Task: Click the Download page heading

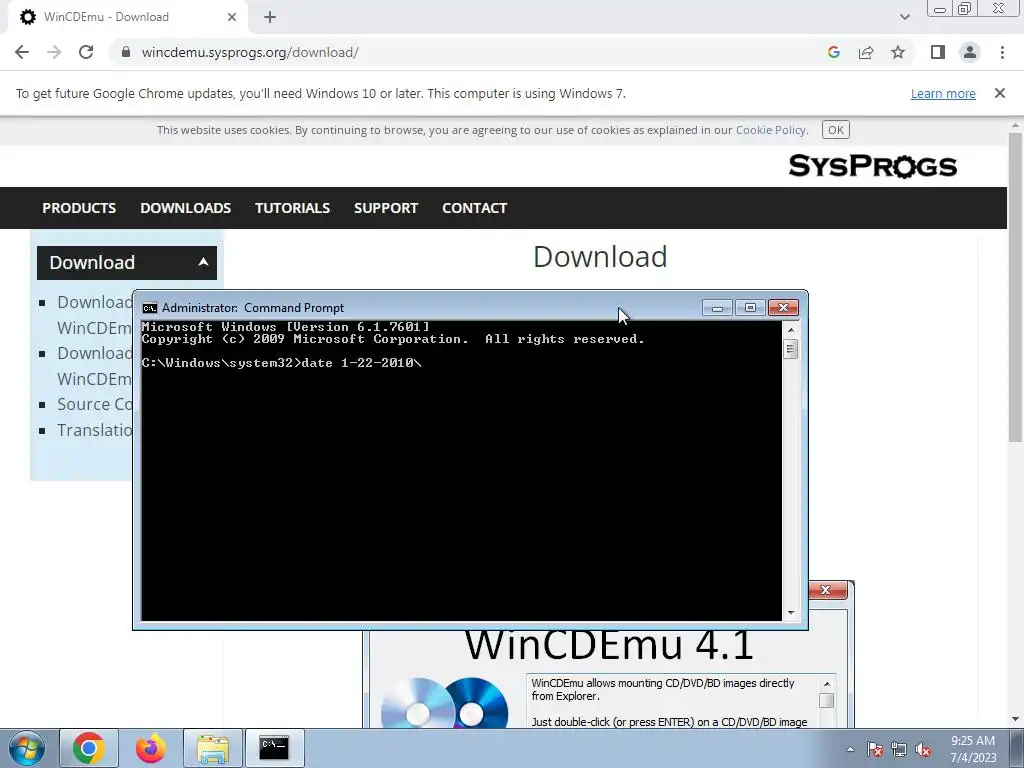Action: point(600,257)
